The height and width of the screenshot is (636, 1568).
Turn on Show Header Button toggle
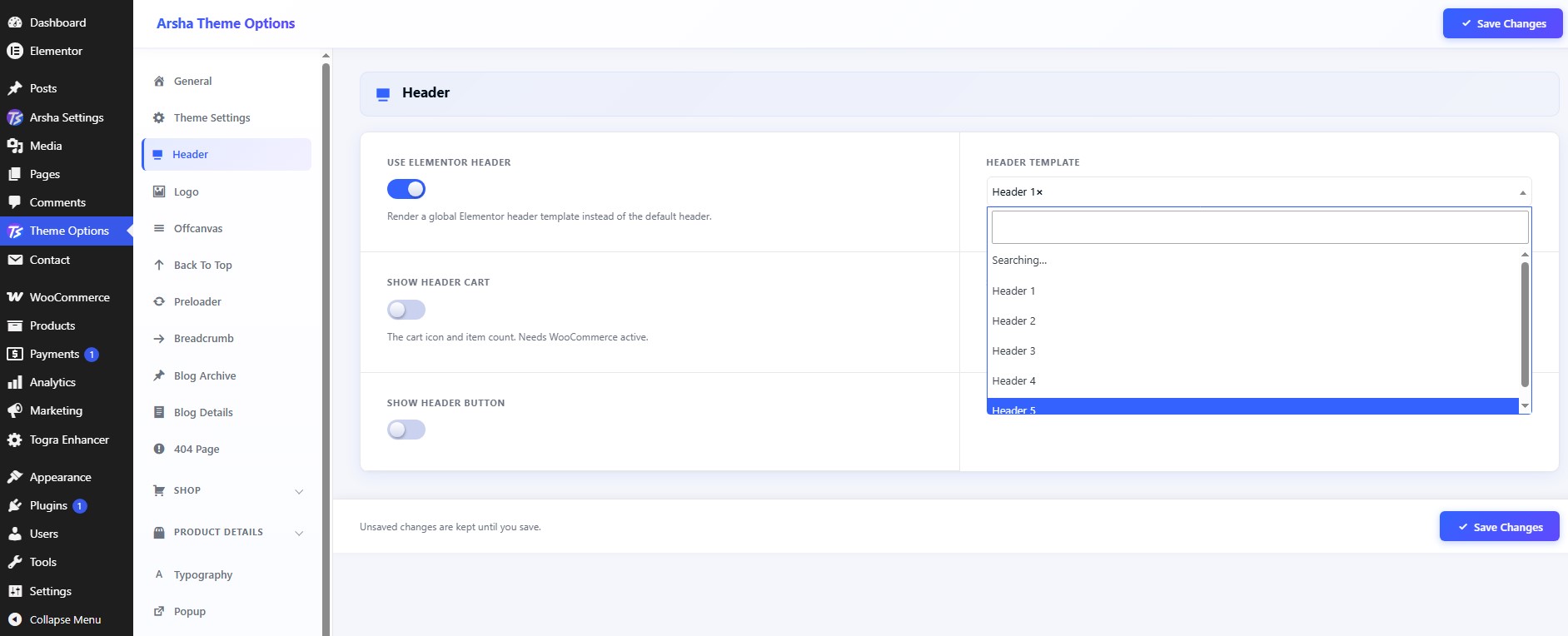406,430
